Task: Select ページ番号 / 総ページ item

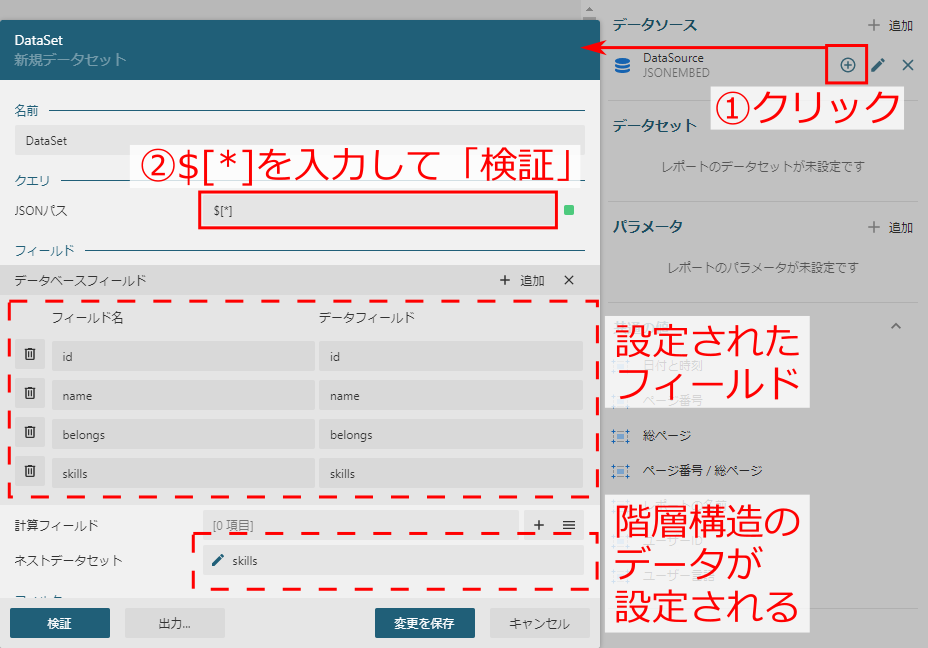Action: point(703,471)
